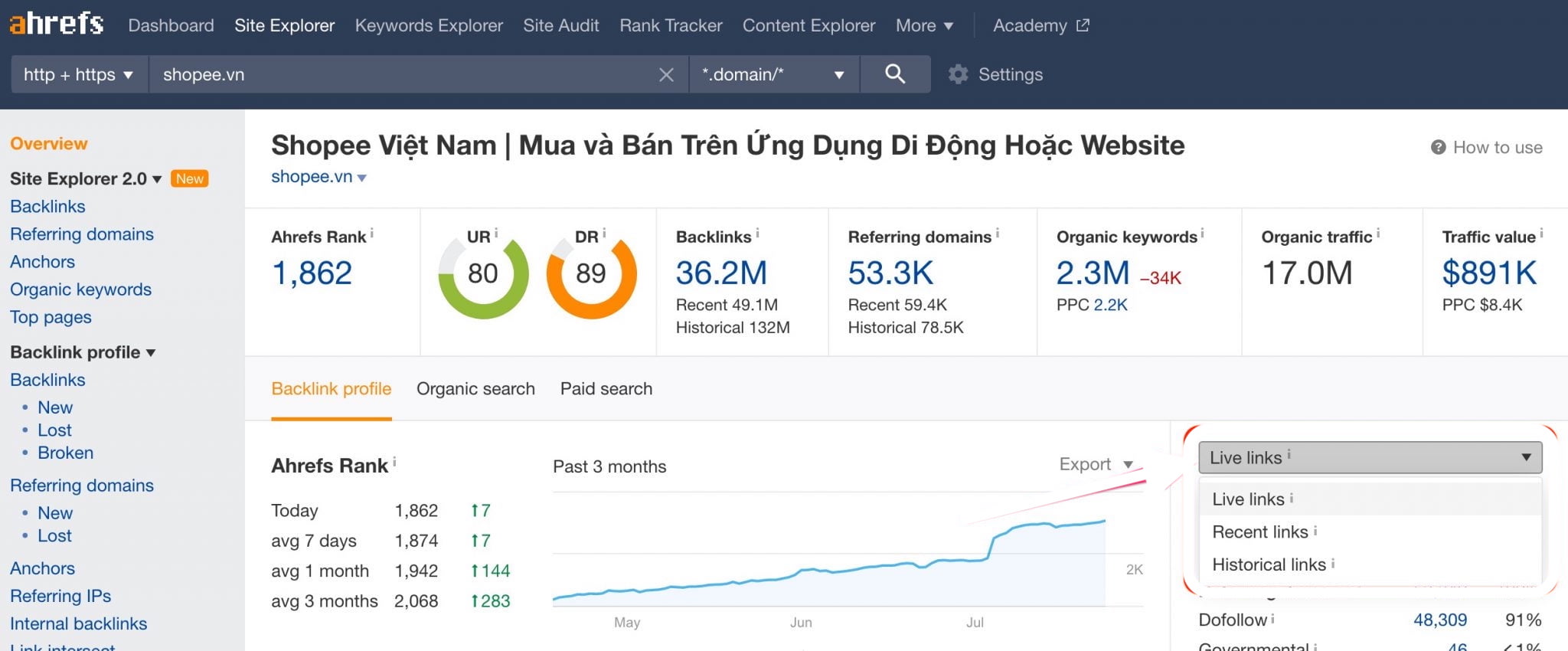Viewport: 1568px width, 651px height.
Task: Click the 48,309 Dofollow count
Action: click(1439, 620)
